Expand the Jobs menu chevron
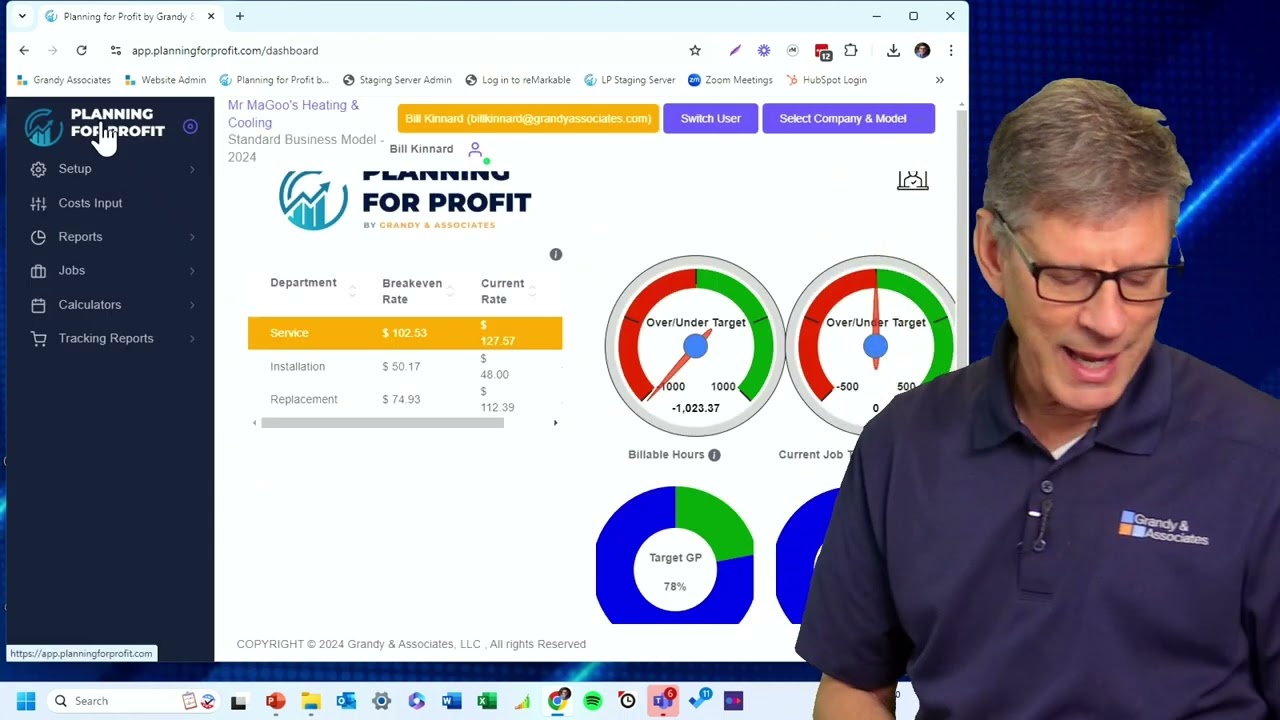The height and width of the screenshot is (720, 1280). click(x=192, y=271)
